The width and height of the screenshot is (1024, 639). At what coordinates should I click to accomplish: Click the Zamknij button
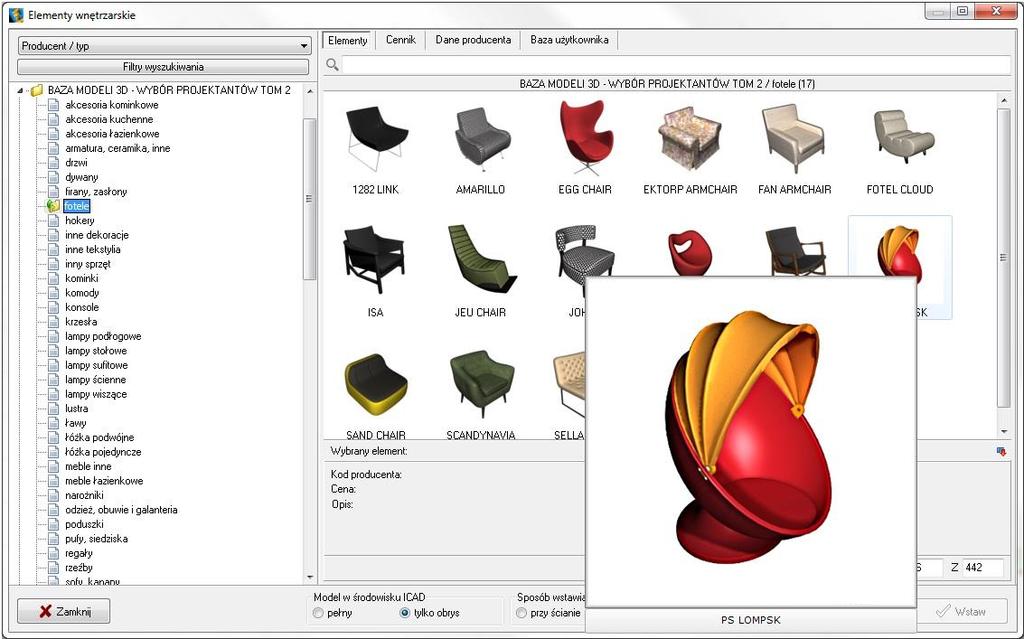63,612
